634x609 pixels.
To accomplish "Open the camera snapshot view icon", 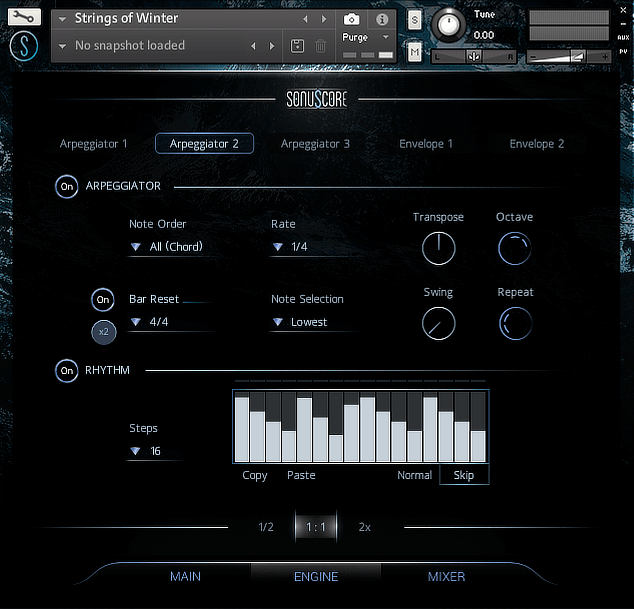I will tap(351, 19).
